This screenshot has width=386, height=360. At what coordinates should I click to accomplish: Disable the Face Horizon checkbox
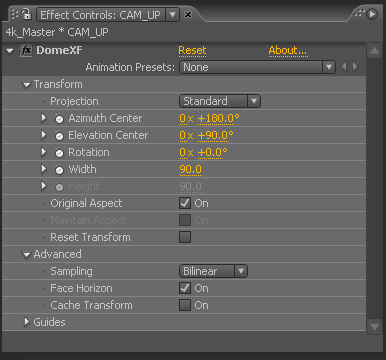pos(185,288)
